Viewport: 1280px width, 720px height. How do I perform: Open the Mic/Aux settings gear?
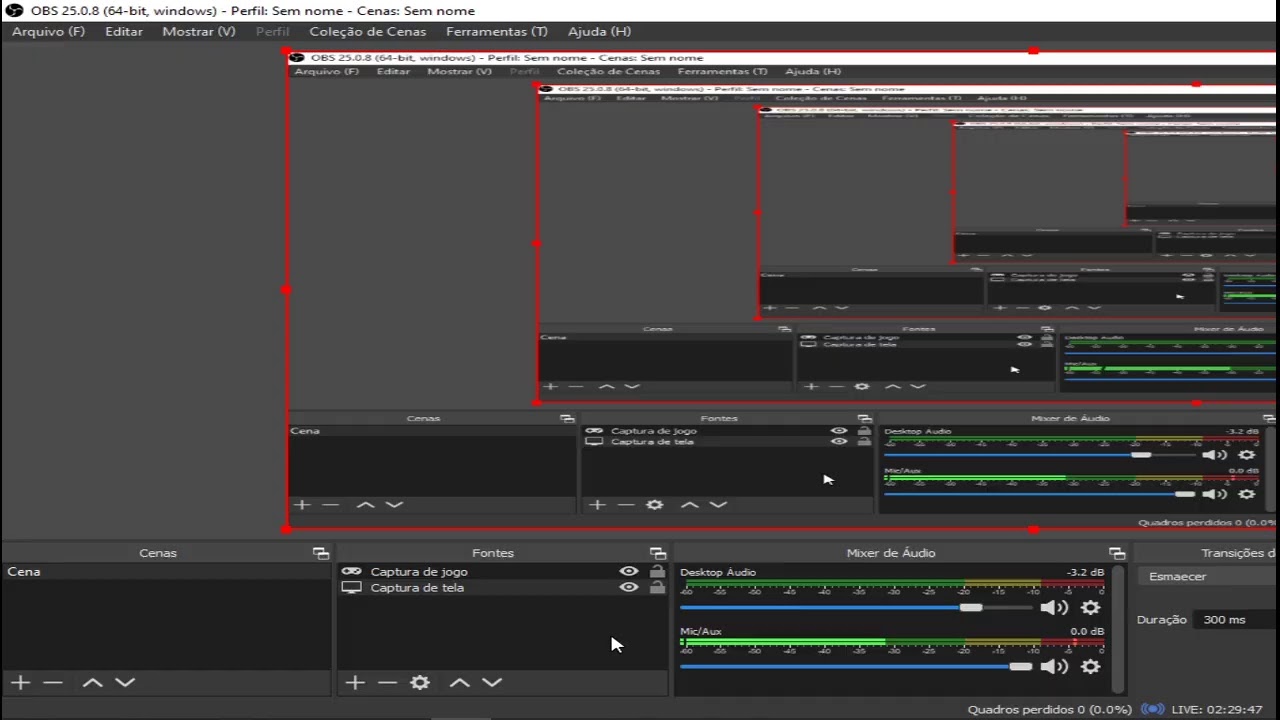[1090, 667]
